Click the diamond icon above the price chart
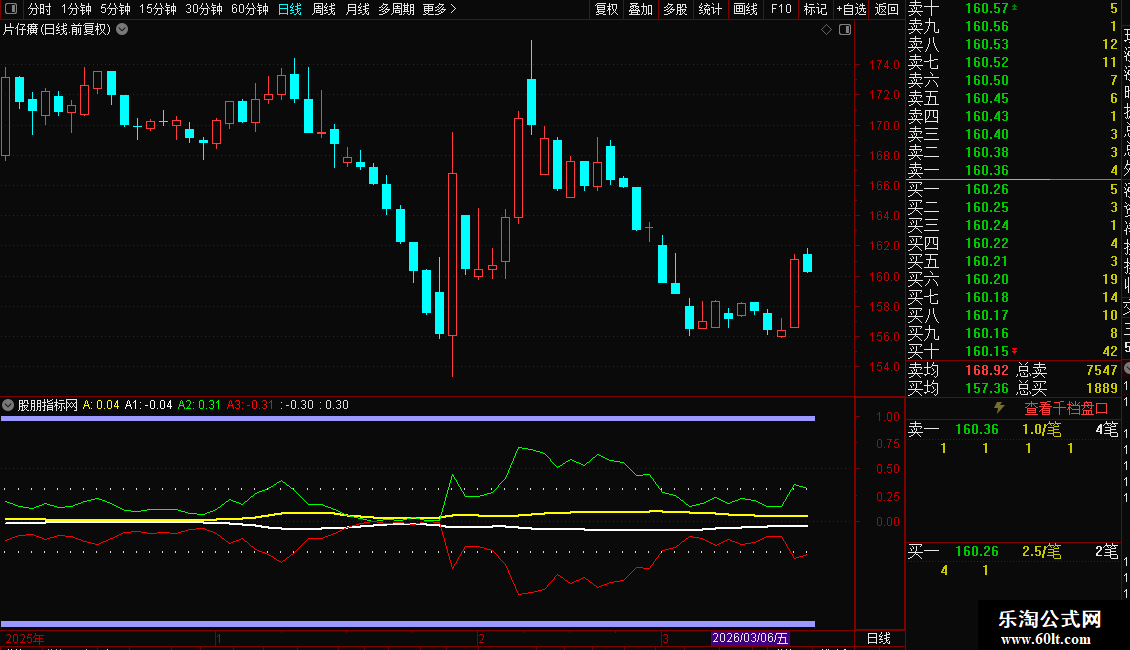This screenshot has height=650, width=1130. point(827,30)
